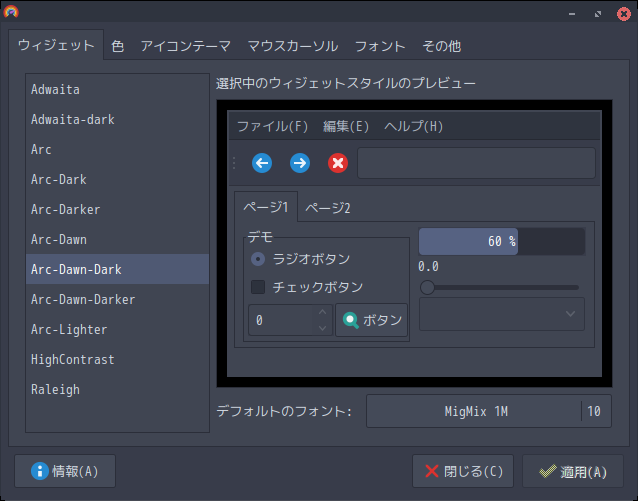Click the toolbar drag handle dots
The image size is (638, 501).
pos(234,163)
